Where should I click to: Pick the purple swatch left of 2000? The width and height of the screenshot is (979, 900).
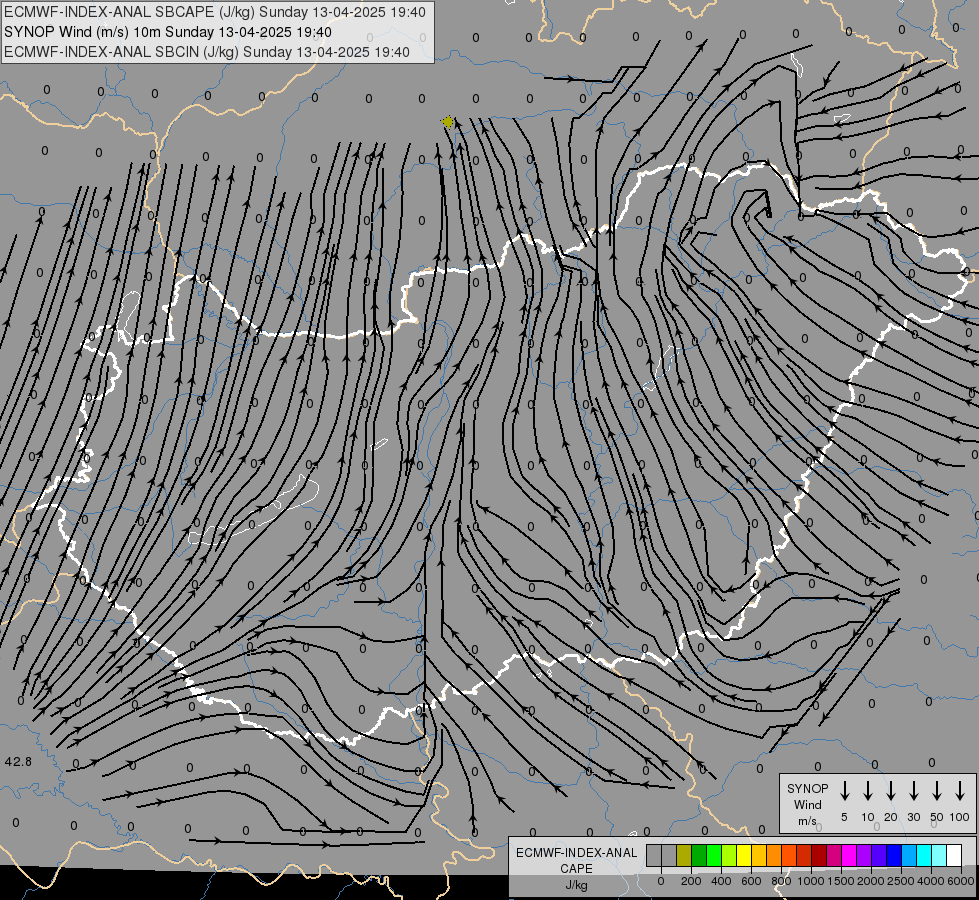click(x=865, y=855)
